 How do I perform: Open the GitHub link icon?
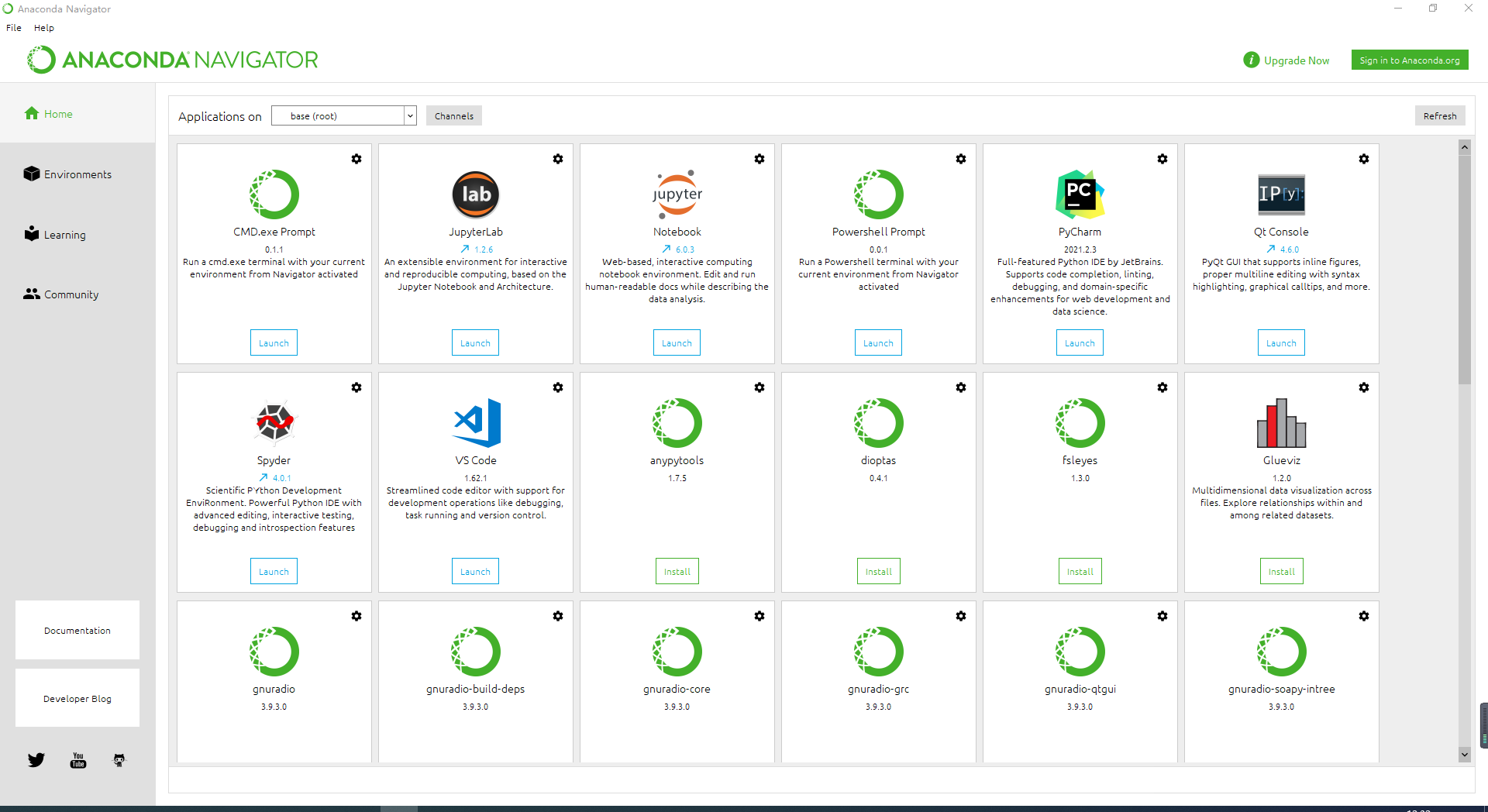point(119,760)
